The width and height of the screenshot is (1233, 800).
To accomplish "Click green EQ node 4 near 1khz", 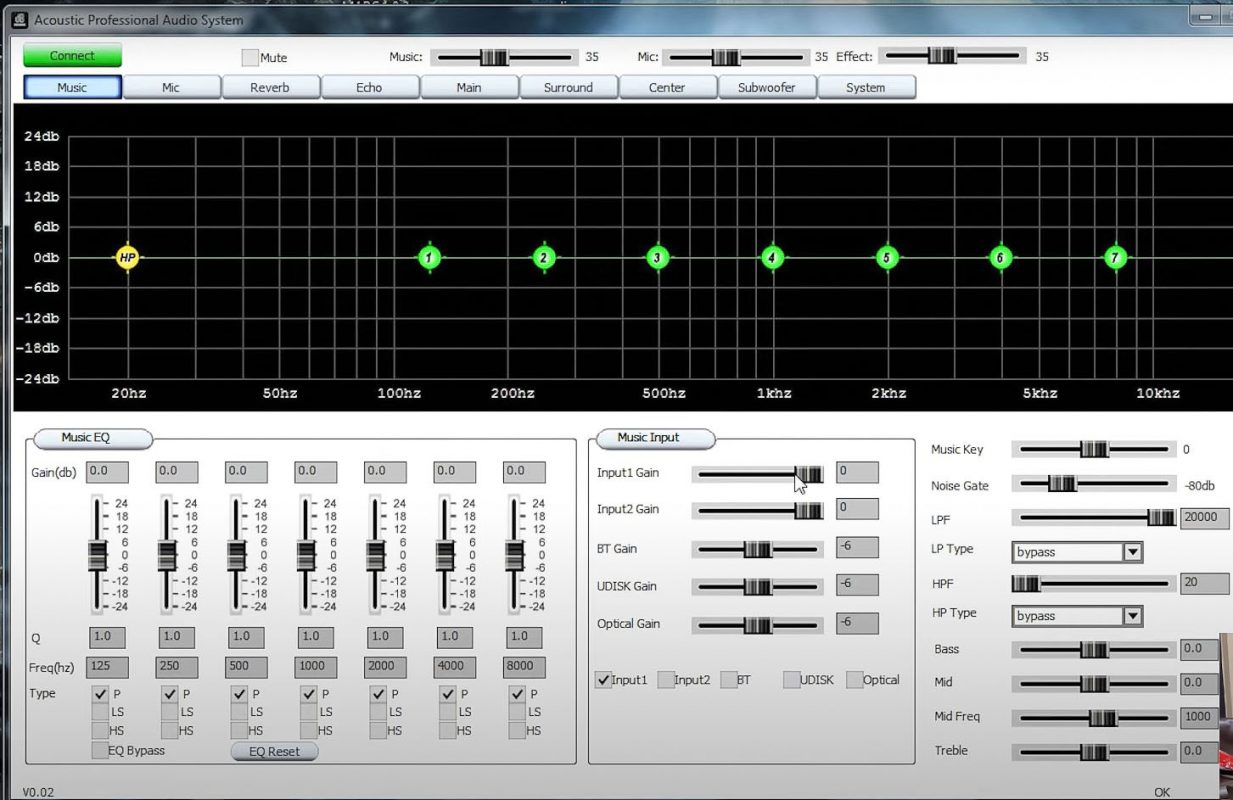I will pyautogui.click(x=771, y=258).
